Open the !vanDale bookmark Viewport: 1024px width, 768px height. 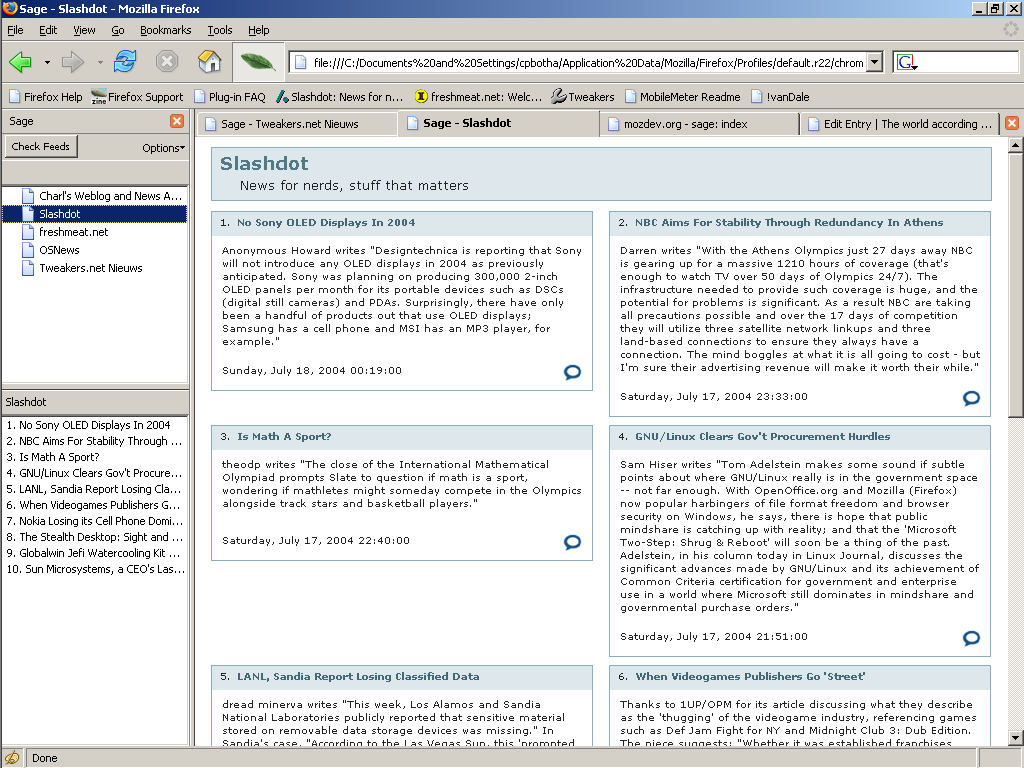[780, 97]
